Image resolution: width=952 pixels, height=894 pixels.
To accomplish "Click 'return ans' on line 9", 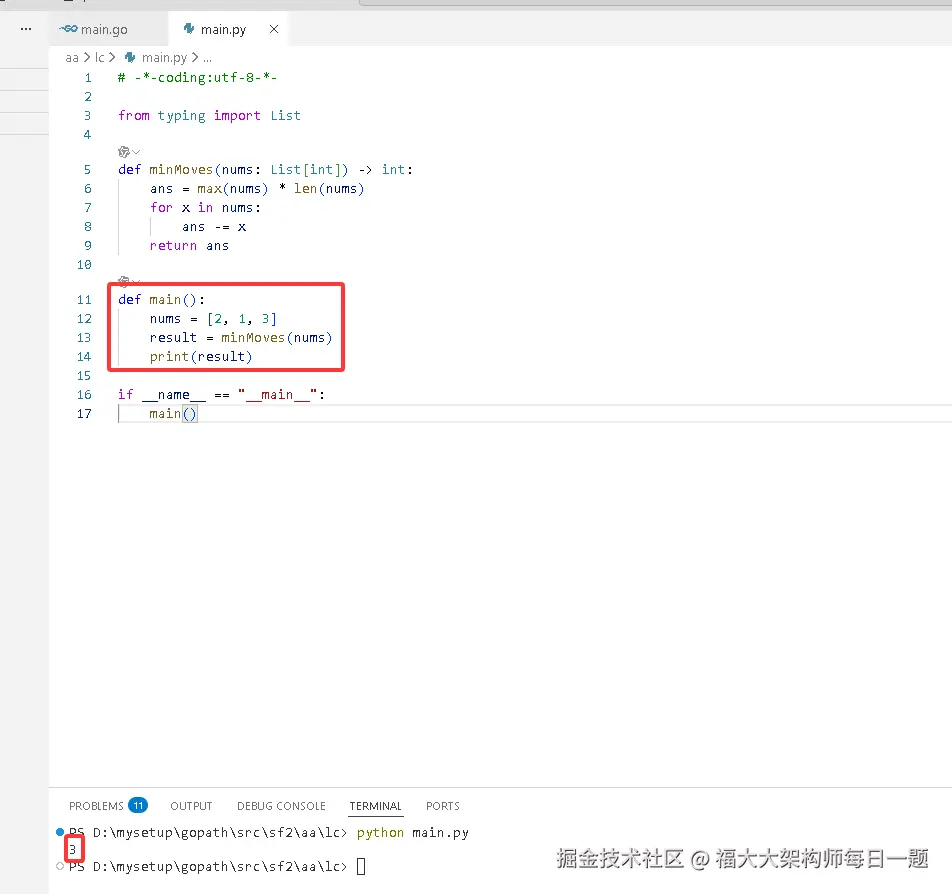I will [x=189, y=245].
